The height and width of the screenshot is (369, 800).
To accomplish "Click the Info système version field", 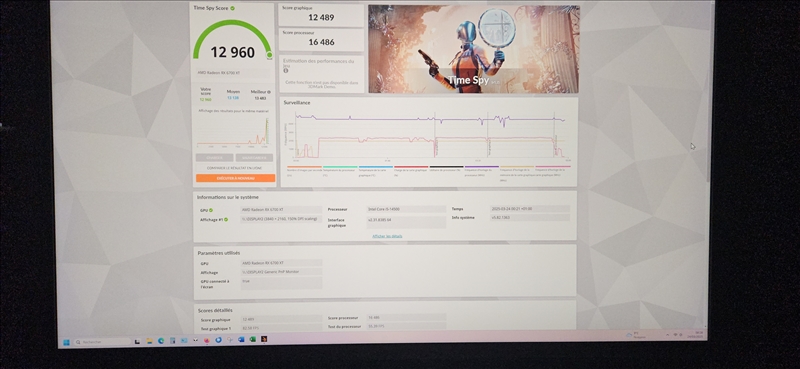I will tap(530, 218).
